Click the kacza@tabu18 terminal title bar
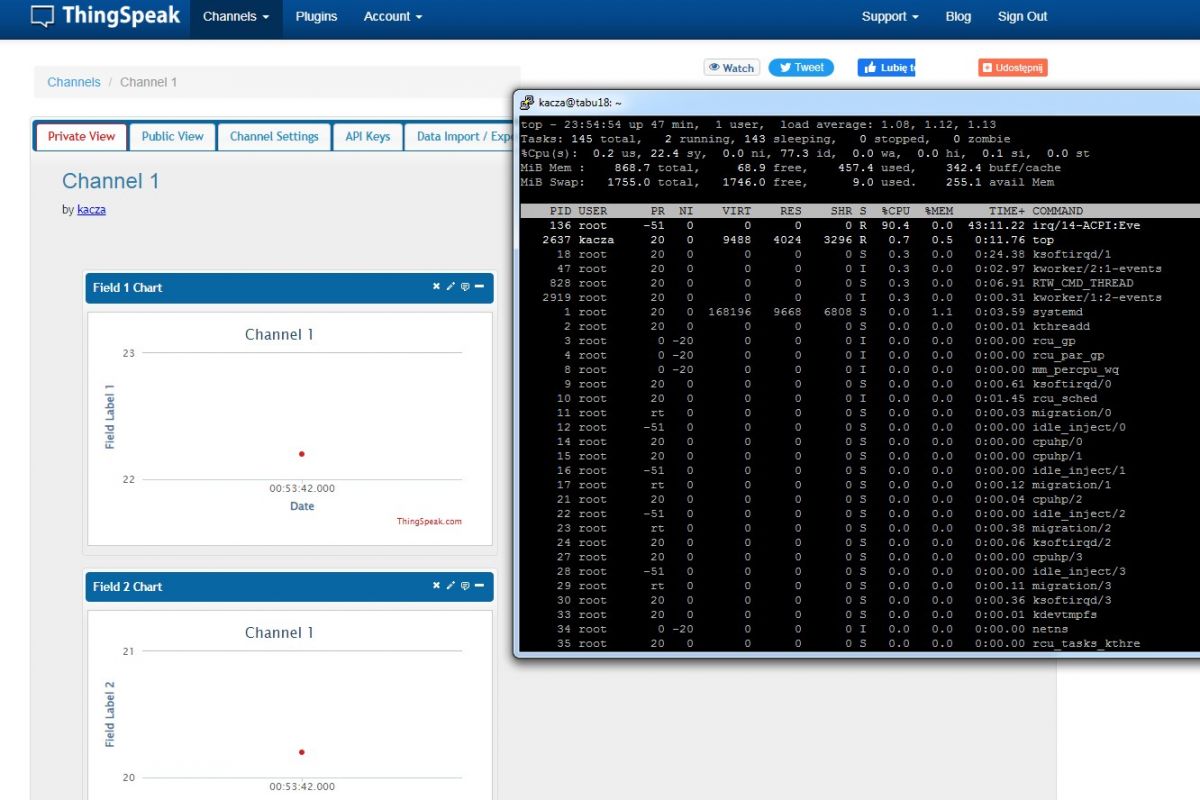This screenshot has height=800, width=1200. (x=857, y=102)
